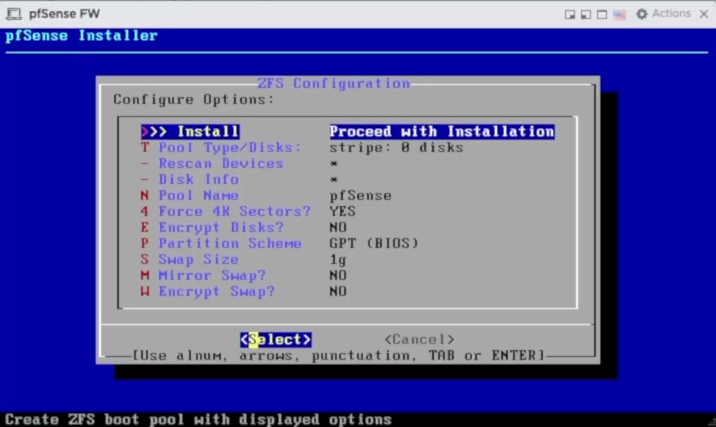Click the Cancel button
This screenshot has height=427, width=716.
point(419,340)
